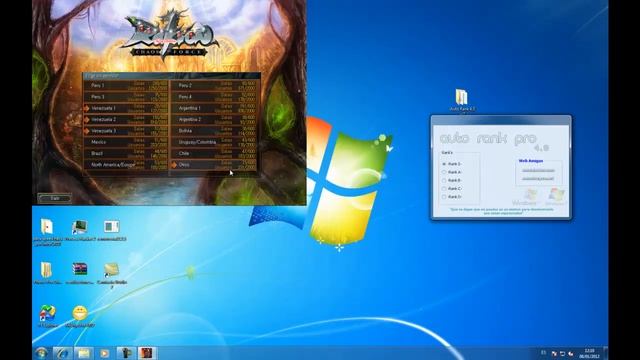
Task: Choose the Peru 2 server
Action: click(x=213, y=85)
